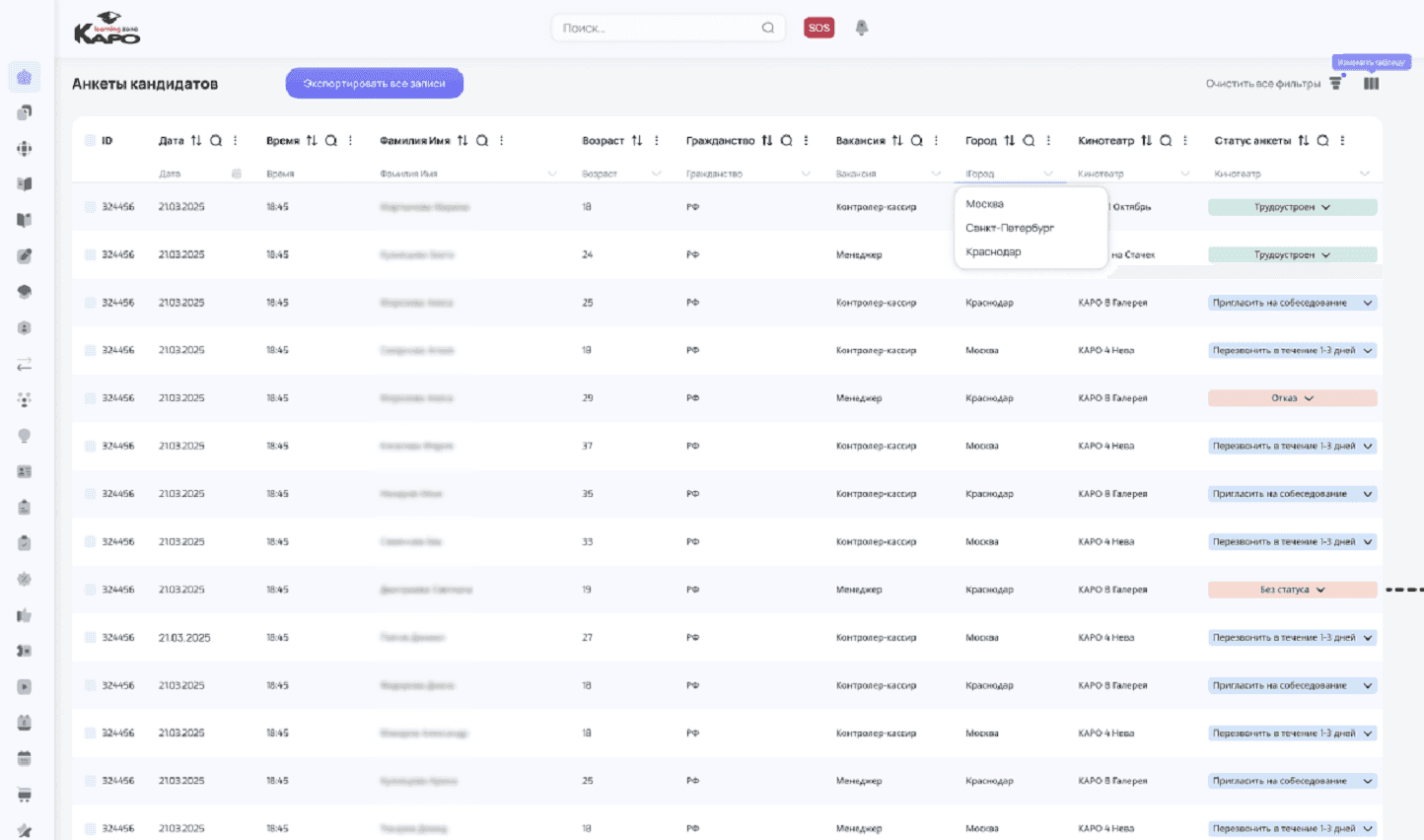Check the first candidate row checkbox
The width and height of the screenshot is (1424, 840).
pyautogui.click(x=90, y=207)
